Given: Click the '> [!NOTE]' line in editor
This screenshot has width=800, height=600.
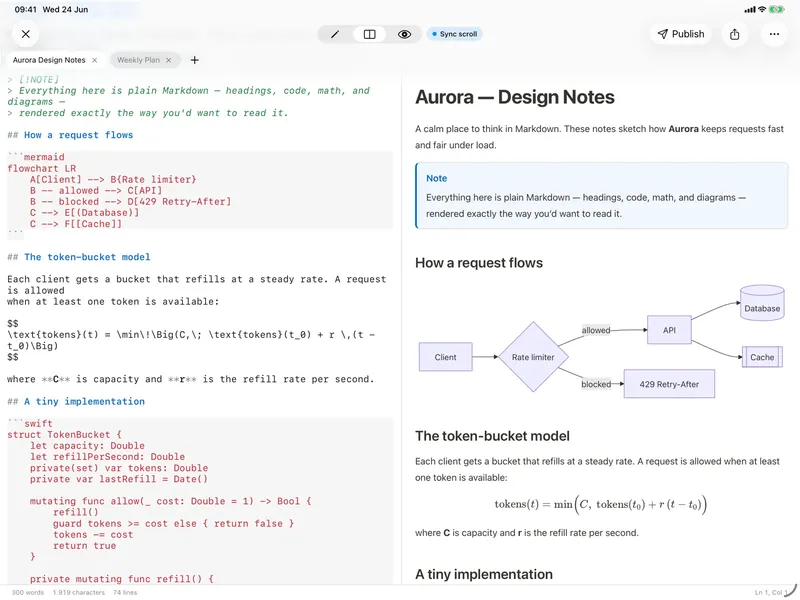Looking at the screenshot, I should click(x=33, y=80).
